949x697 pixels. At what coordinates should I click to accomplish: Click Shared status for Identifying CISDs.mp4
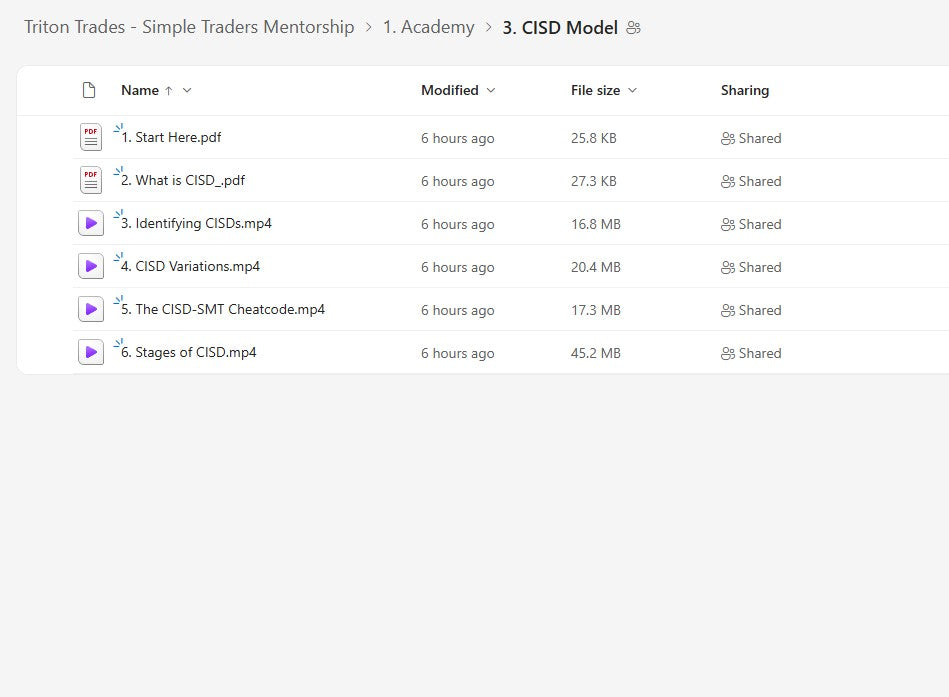(751, 224)
